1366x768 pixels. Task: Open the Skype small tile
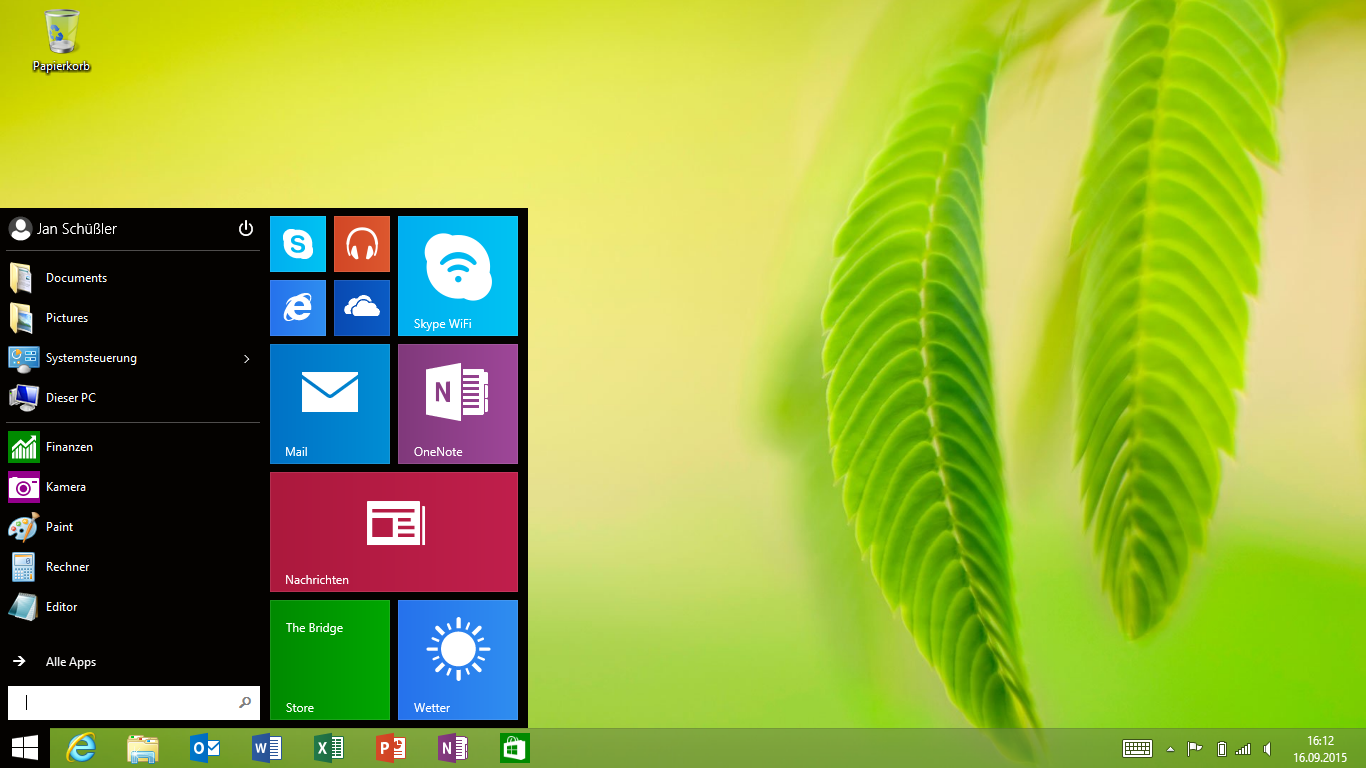(298, 244)
